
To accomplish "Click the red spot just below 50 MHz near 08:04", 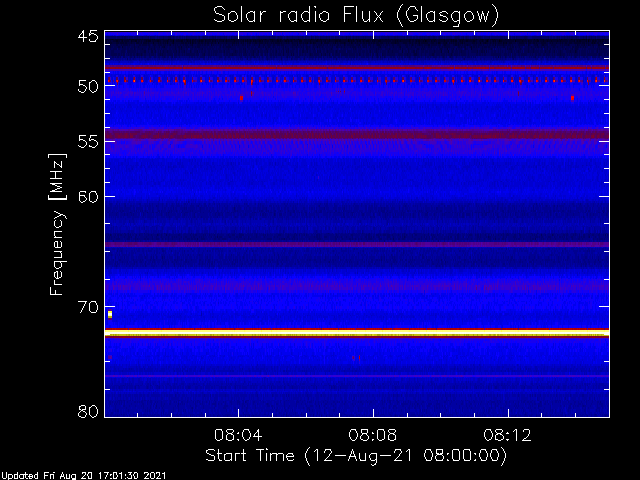I will (242, 98).
